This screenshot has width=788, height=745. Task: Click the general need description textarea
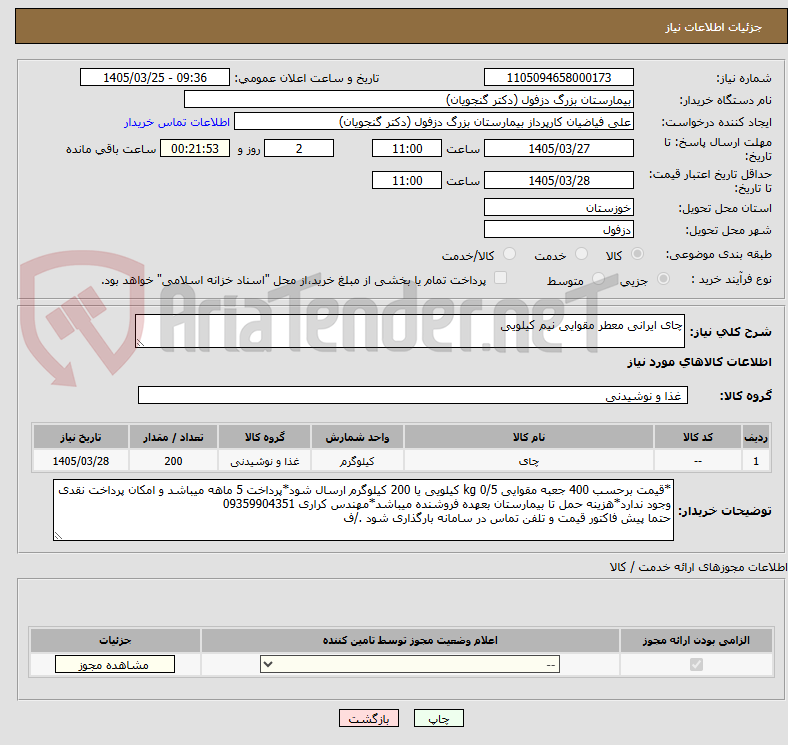click(410, 331)
